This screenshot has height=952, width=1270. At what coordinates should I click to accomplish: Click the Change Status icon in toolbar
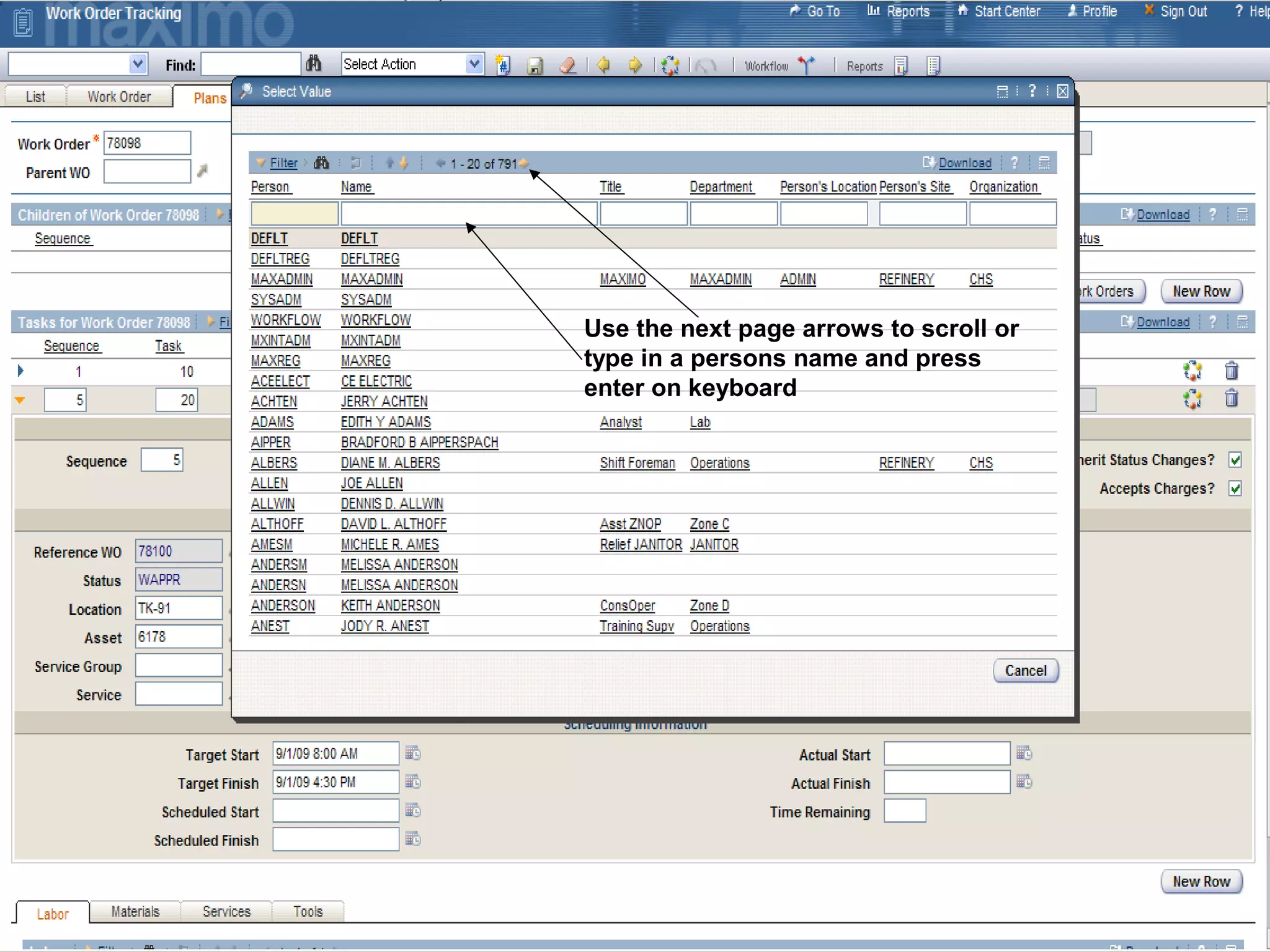670,65
